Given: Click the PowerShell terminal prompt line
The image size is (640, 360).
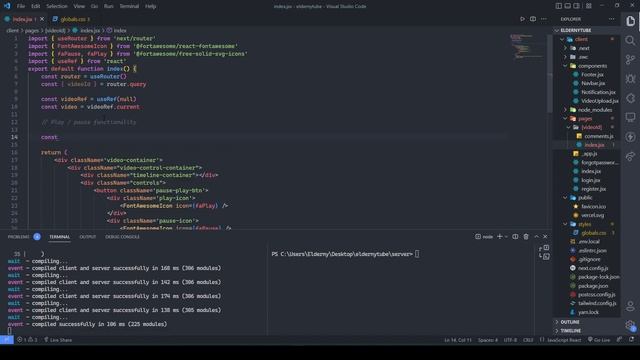Looking at the screenshot, I should coord(345,254).
